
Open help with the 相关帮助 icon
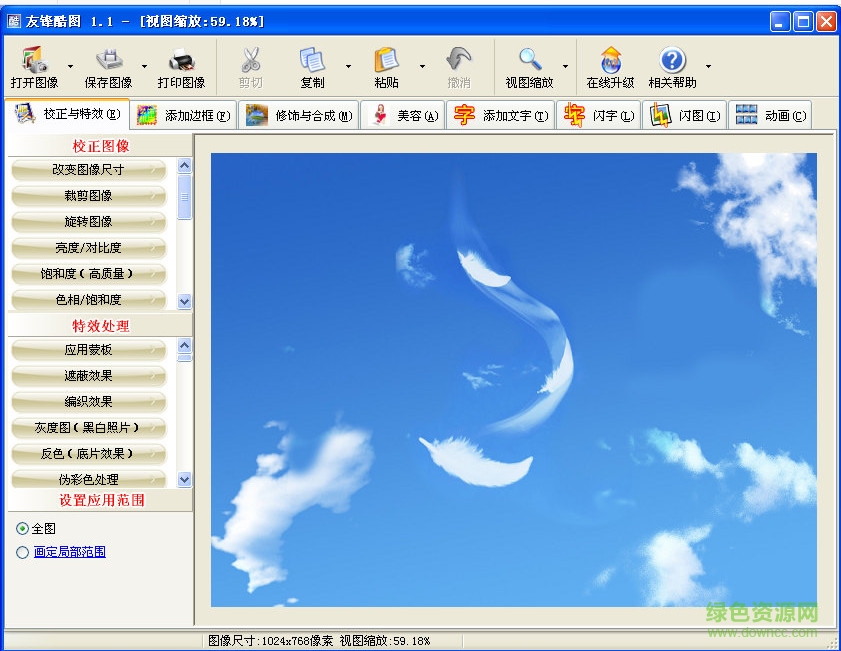pos(674,66)
